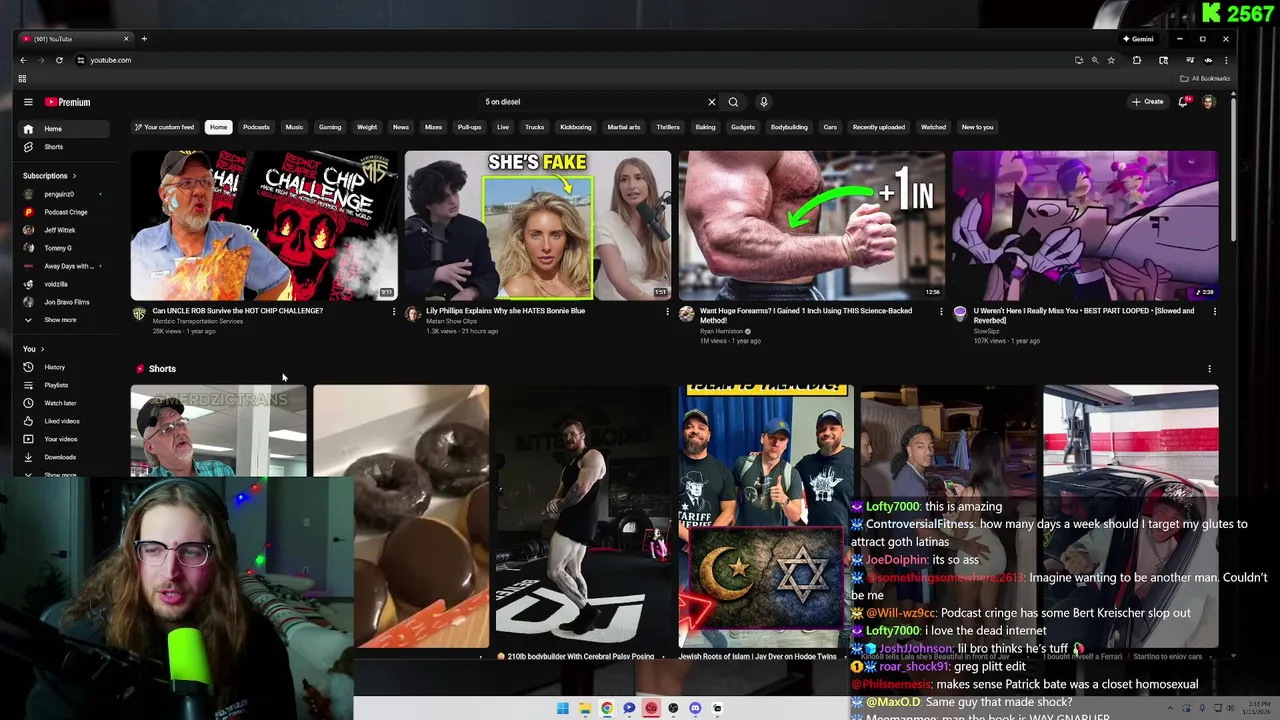
Task: Open the account avatar menu
Action: (1209, 102)
